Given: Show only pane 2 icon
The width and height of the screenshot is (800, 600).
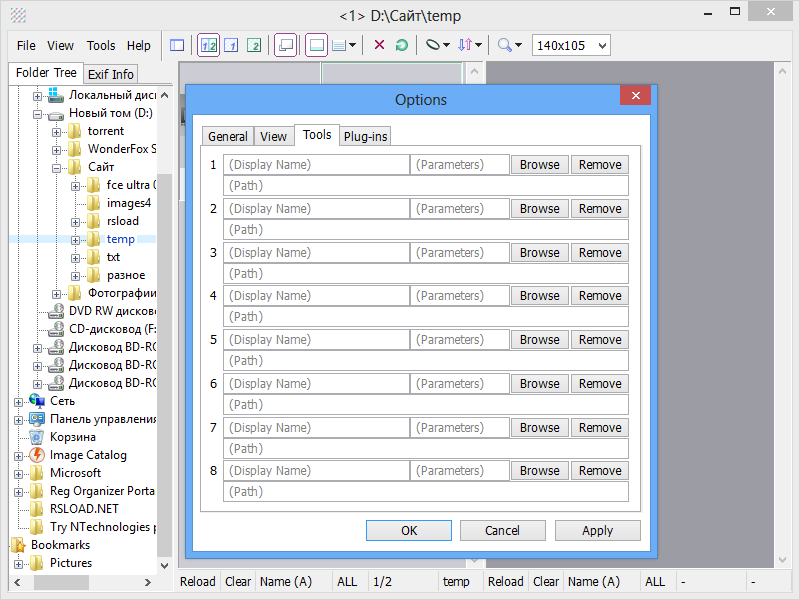Looking at the screenshot, I should [x=254, y=45].
